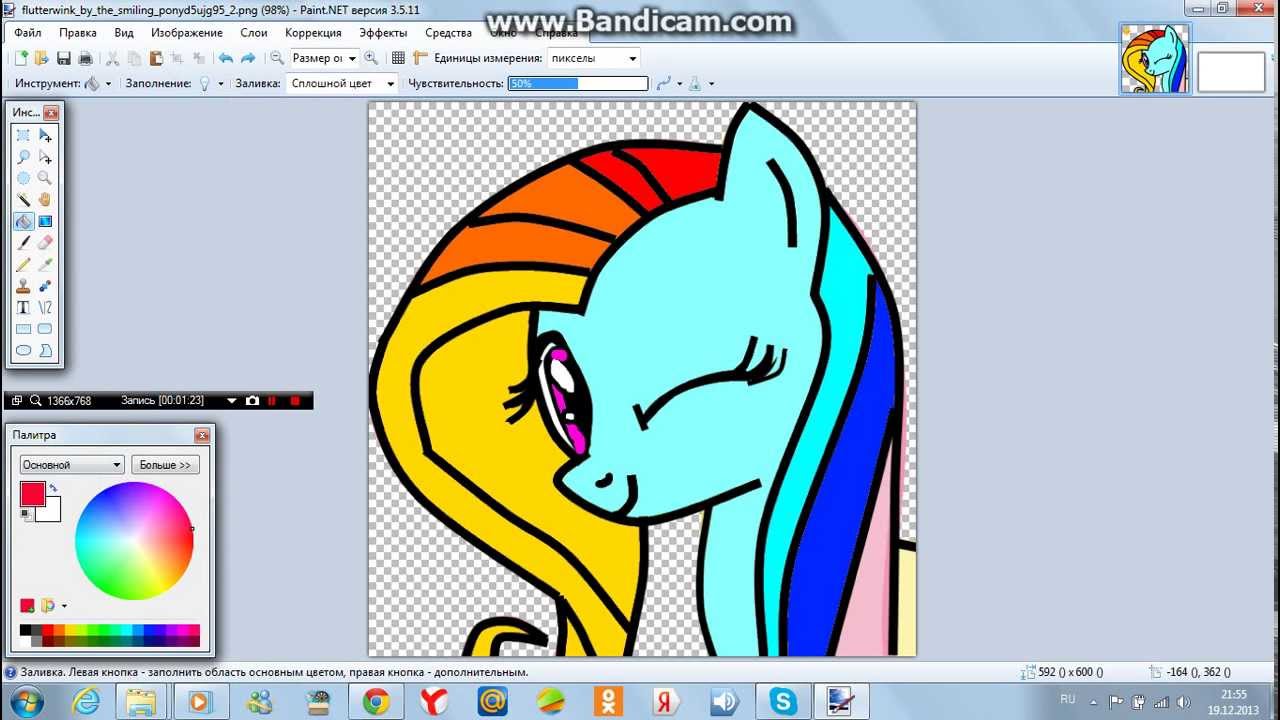Screen dimensions: 1280x720
Task: Select the Ellipse shape tool
Action: click(x=23, y=351)
